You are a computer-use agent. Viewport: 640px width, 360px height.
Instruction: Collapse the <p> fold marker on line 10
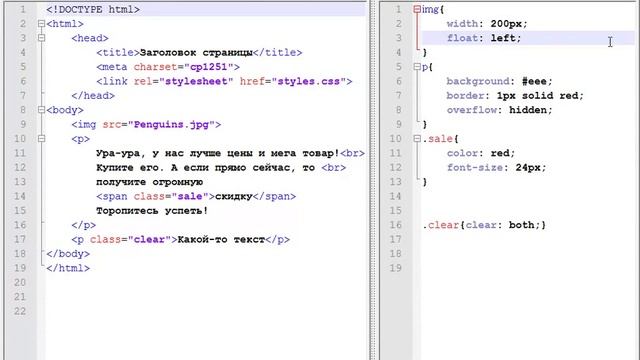(41, 139)
